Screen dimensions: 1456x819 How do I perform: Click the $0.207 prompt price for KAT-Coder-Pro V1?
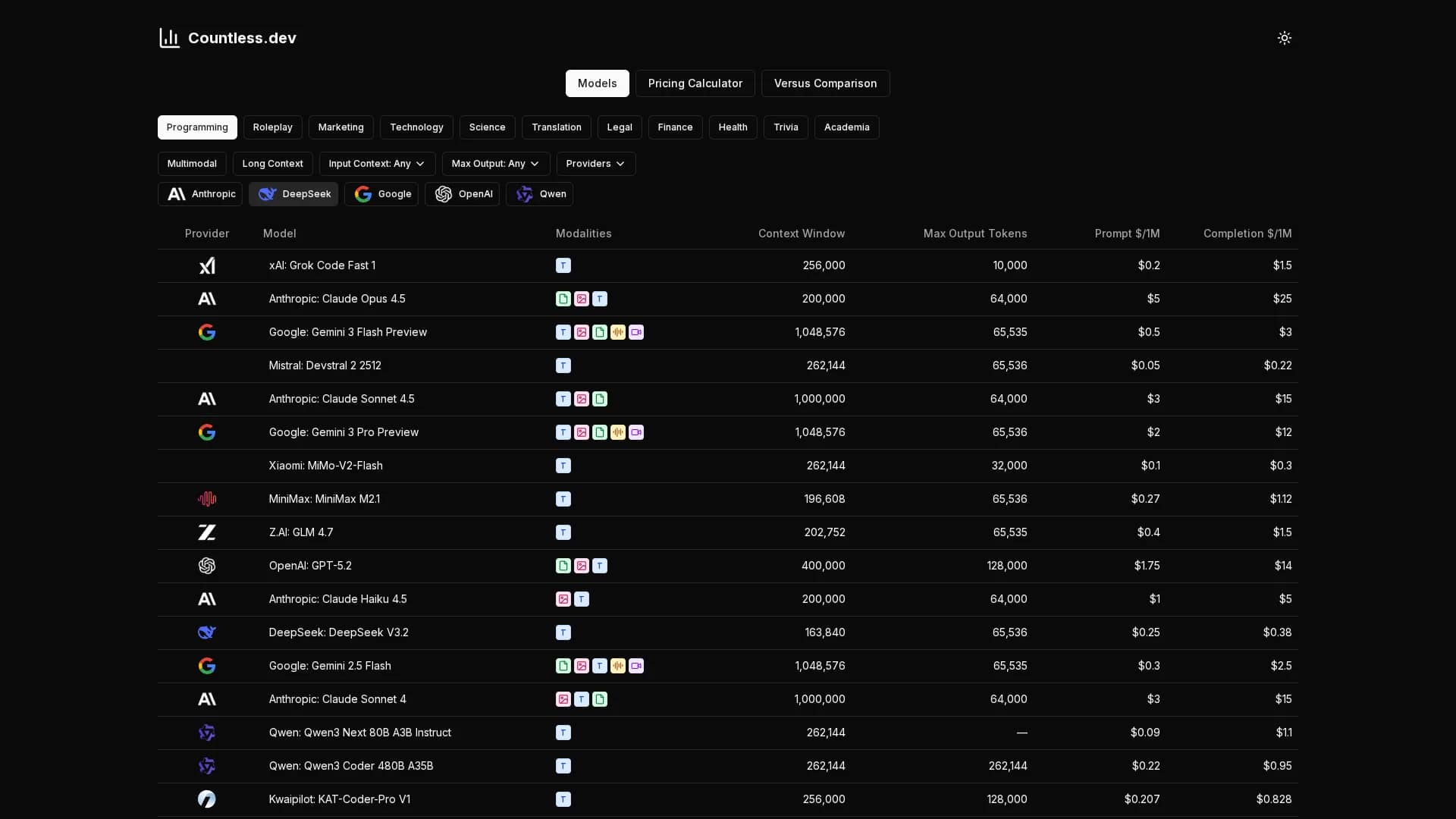tap(1142, 799)
